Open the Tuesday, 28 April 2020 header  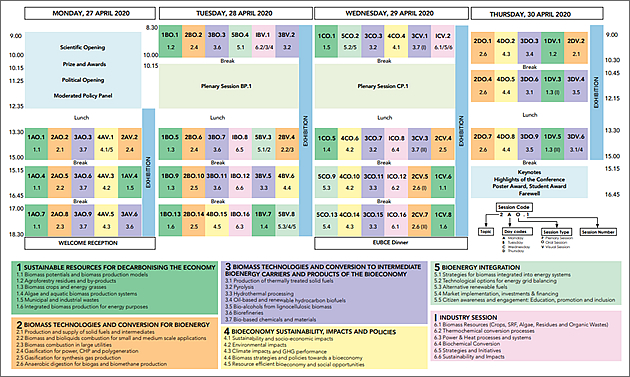(x=235, y=13)
